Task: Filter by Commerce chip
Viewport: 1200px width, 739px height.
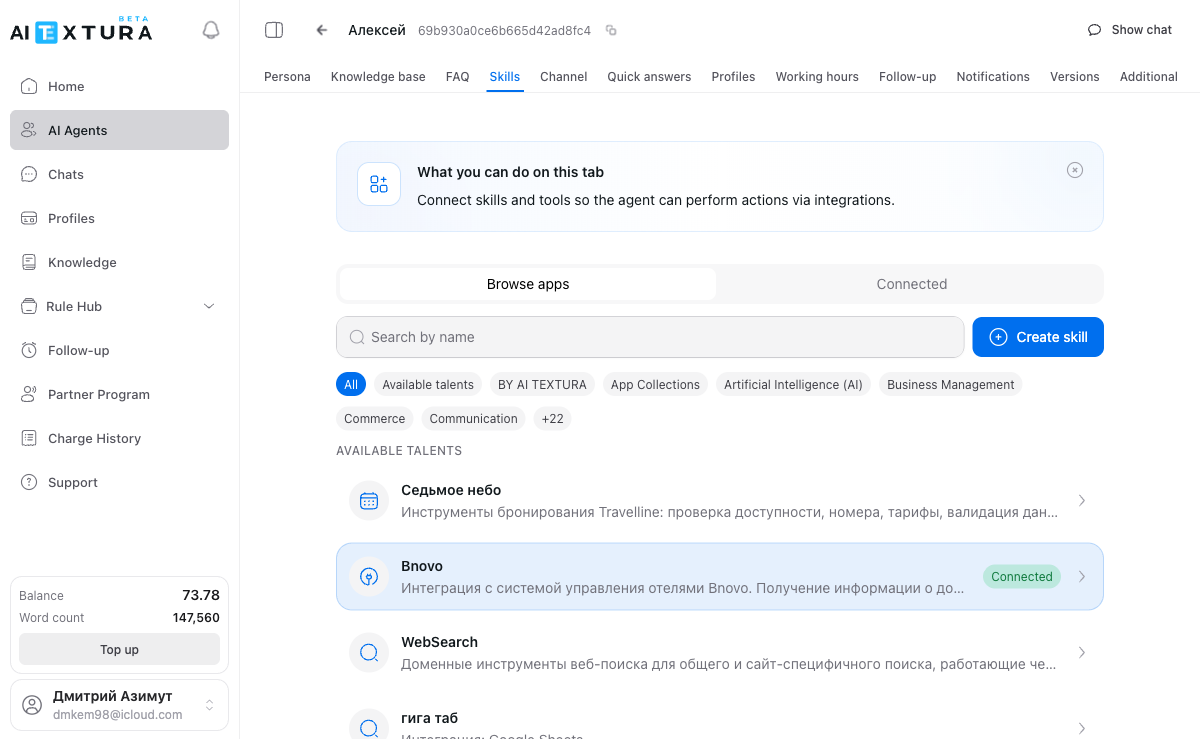Action: pyautogui.click(x=375, y=419)
